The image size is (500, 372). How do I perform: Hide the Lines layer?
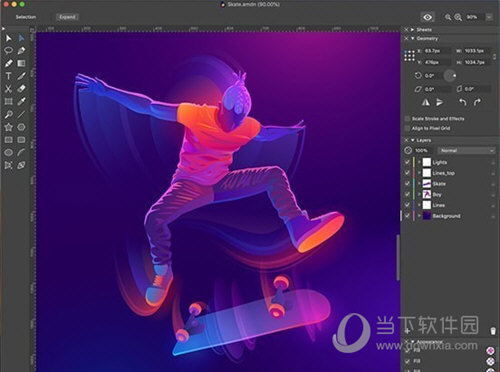coord(407,205)
